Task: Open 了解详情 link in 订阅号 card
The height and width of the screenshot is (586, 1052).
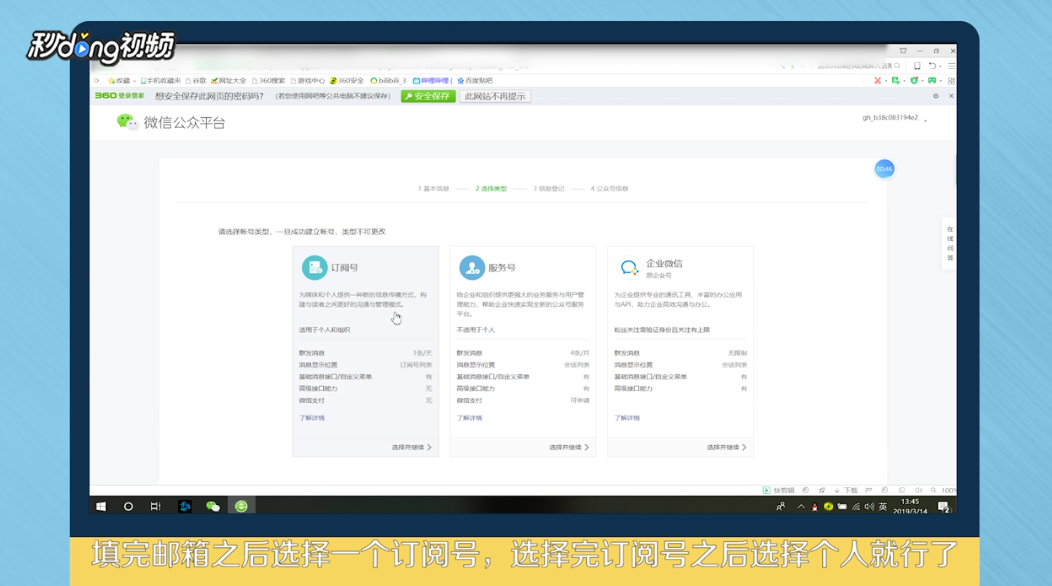Action: click(311, 418)
